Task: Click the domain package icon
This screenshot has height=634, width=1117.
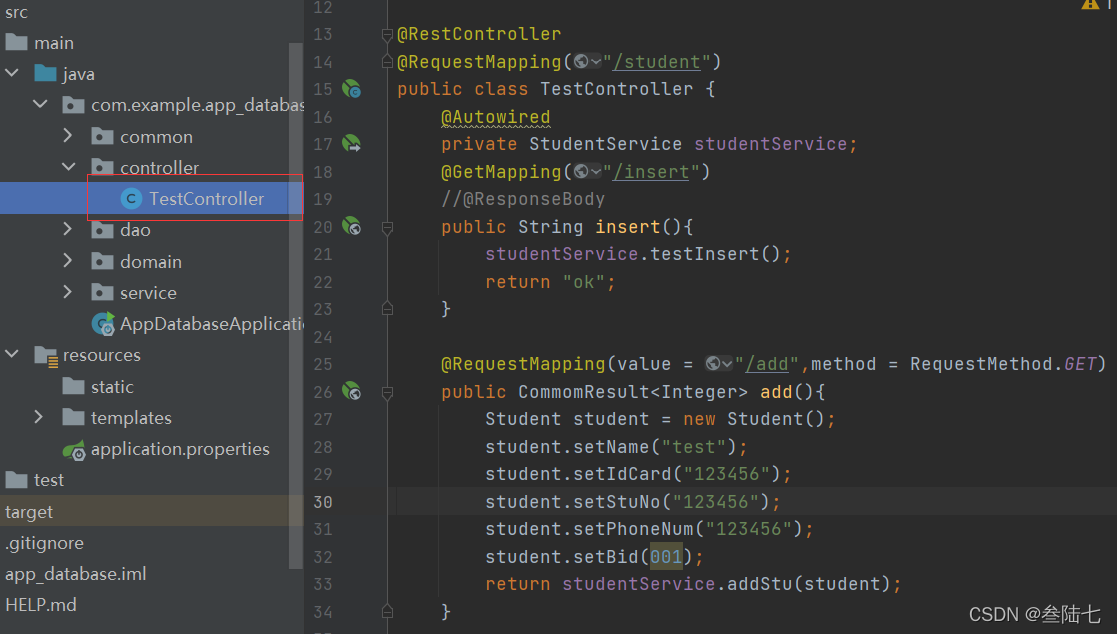Action: coord(103,261)
